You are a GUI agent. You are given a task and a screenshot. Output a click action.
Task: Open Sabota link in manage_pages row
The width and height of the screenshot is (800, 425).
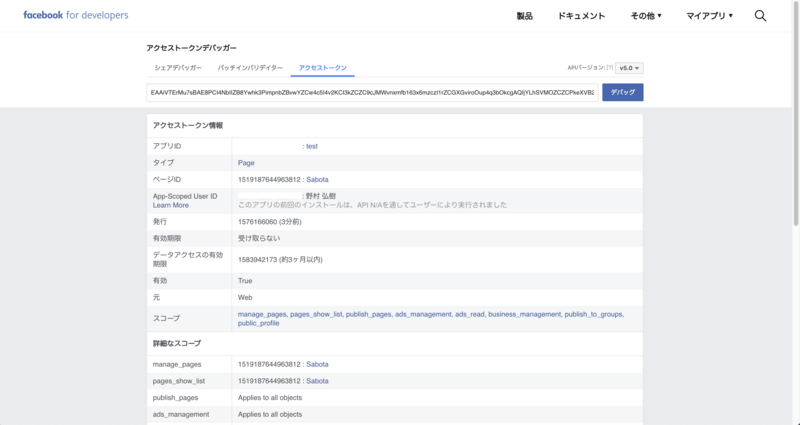tap(317, 364)
